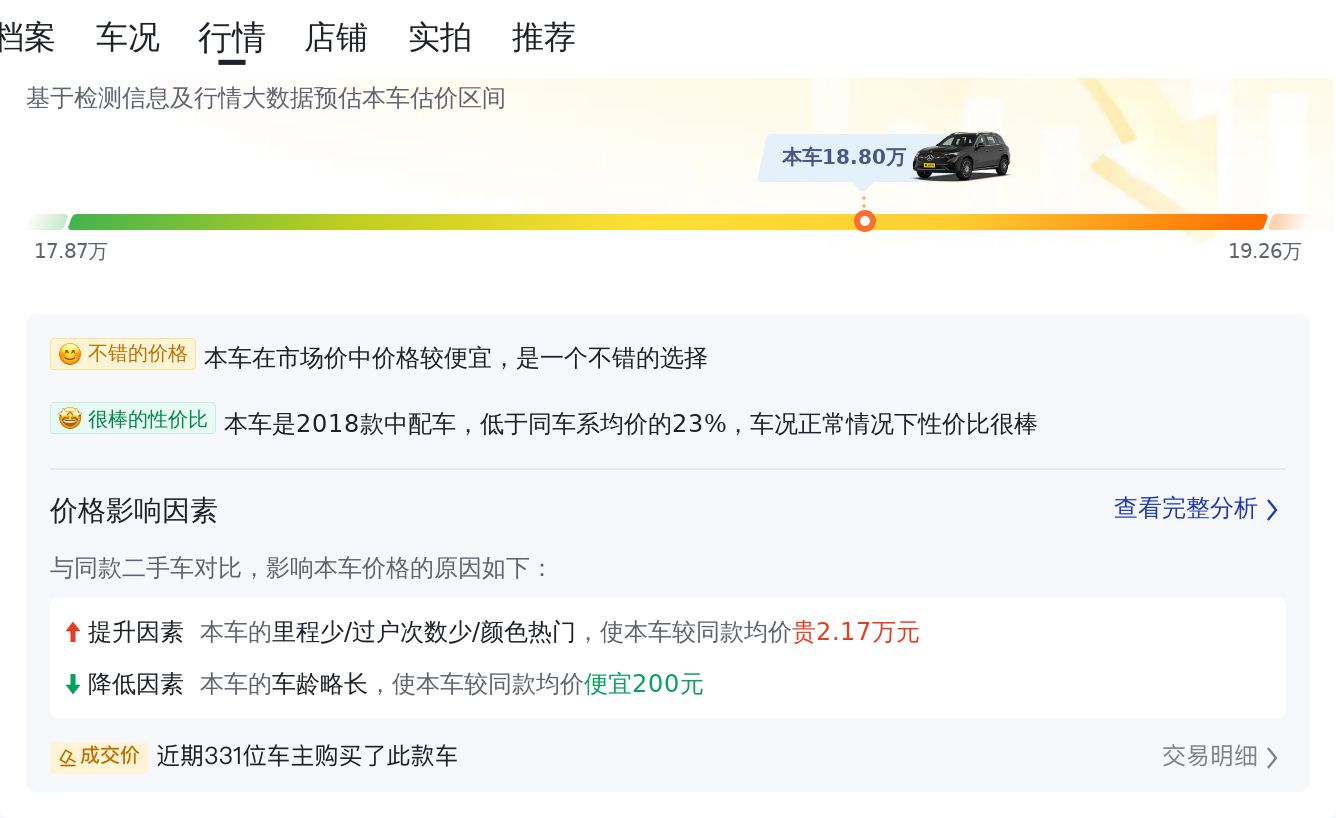The width and height of the screenshot is (1336, 818).
Task: Click the star-eyes 很棒的性价比 icon
Action: [69, 419]
